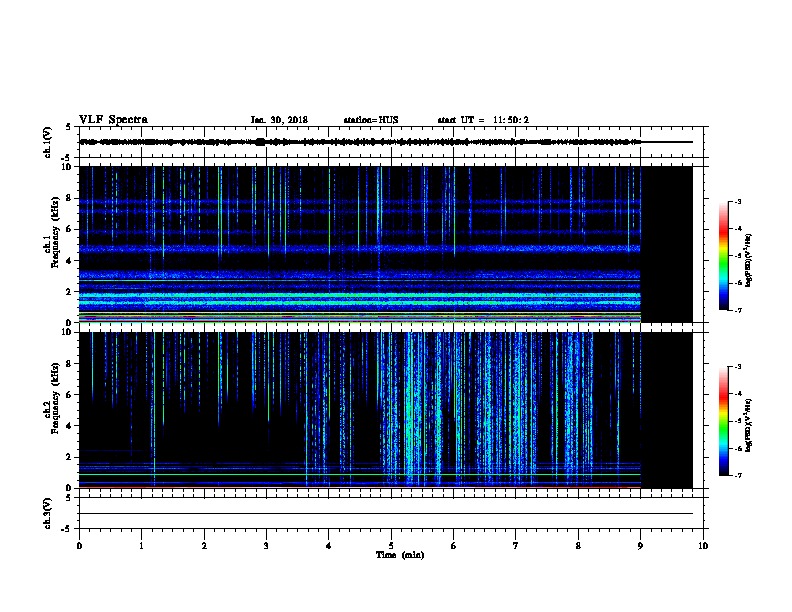Click the bright 4.7 kHz band in ch.1 spectrogram
Screen dimensions: 792x612
coord(360,249)
